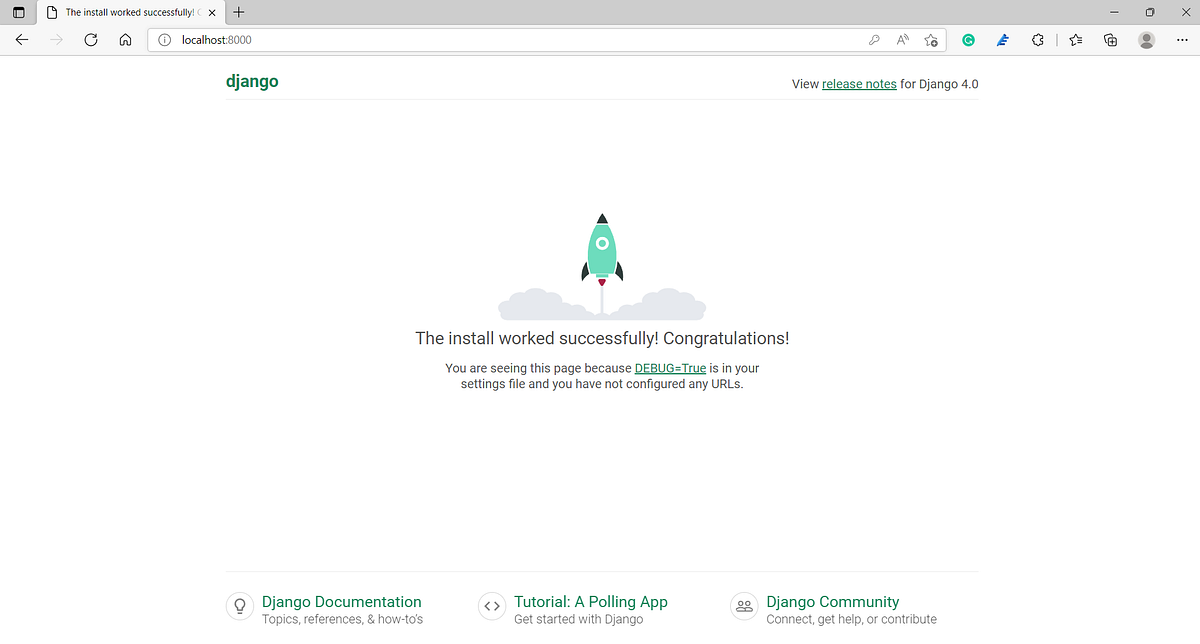Click the community people icon beside Django Community

pos(743,605)
